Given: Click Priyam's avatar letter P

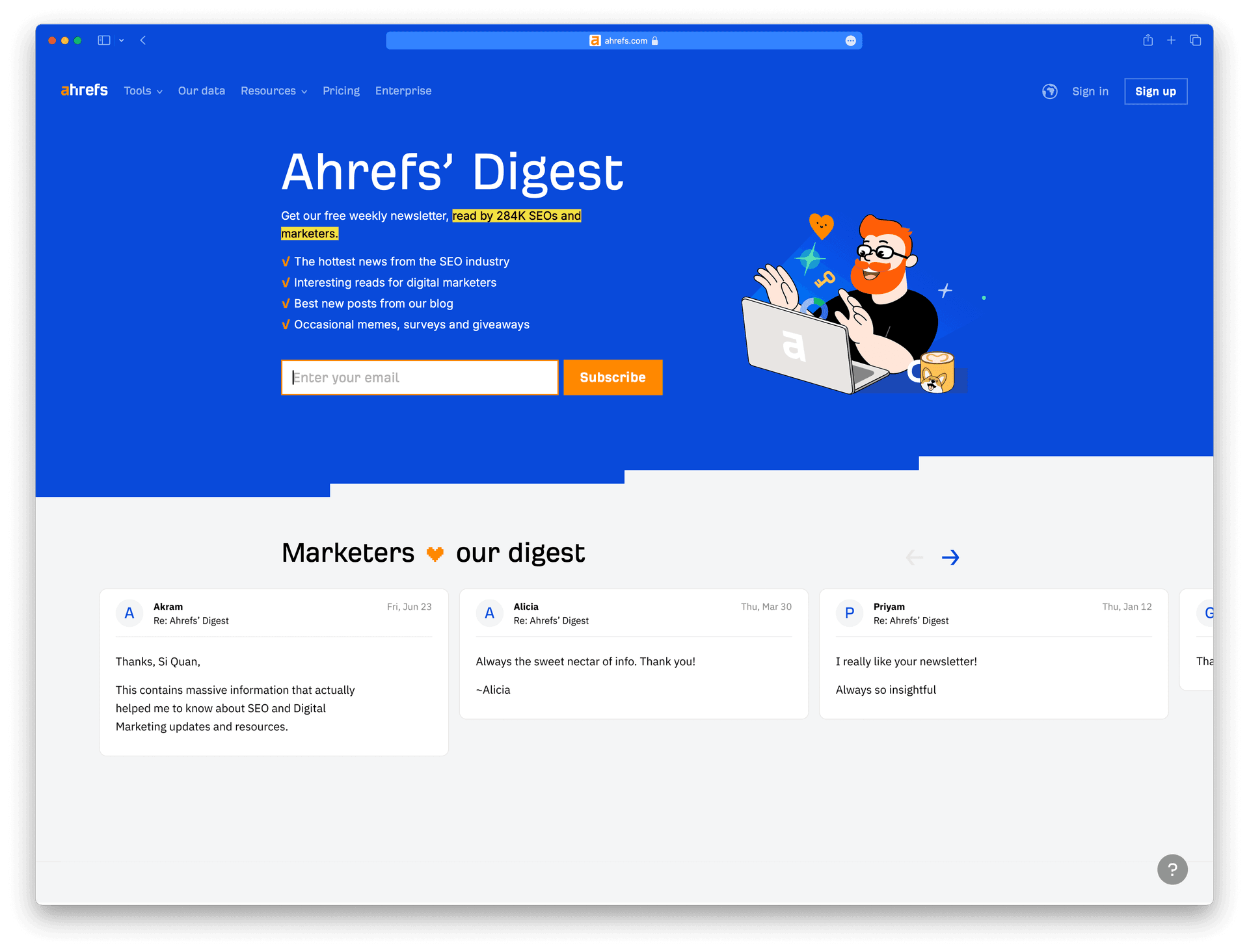Looking at the screenshot, I should (850, 613).
